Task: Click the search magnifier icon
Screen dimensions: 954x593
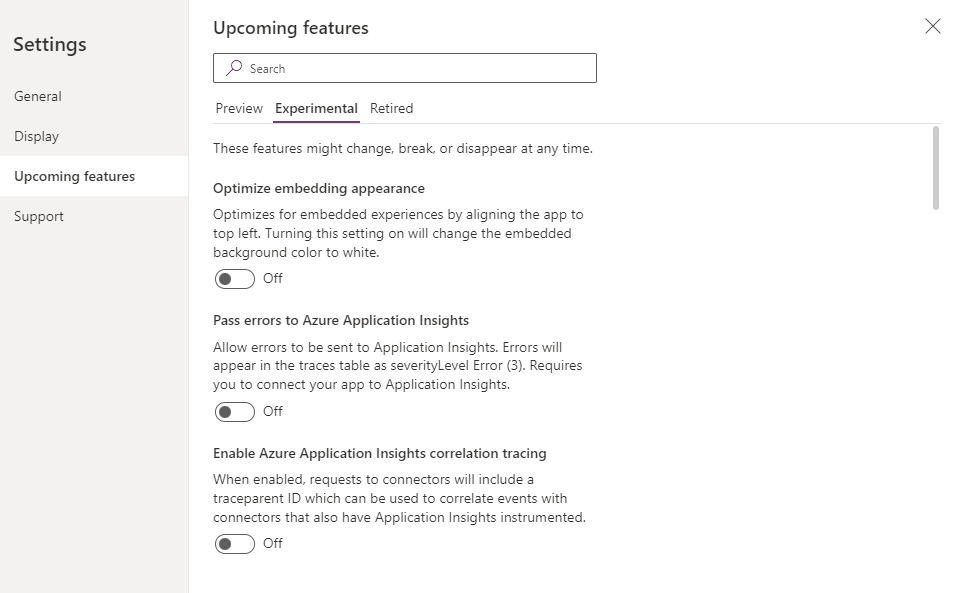Action: [x=232, y=67]
